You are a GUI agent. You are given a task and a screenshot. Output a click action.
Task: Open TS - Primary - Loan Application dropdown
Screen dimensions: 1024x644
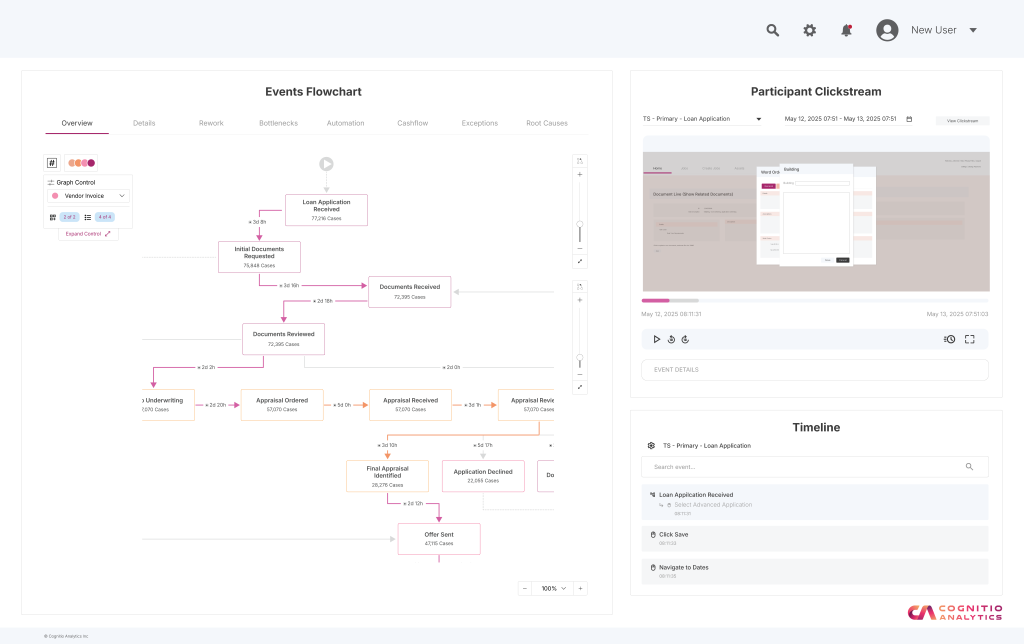[x=701, y=119]
